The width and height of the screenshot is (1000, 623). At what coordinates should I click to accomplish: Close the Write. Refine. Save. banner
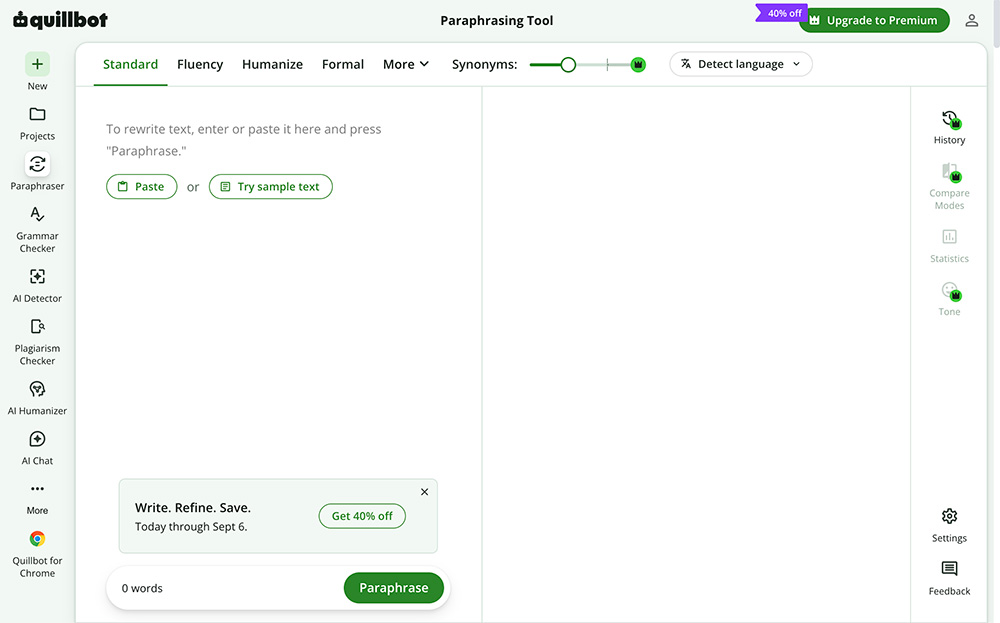coord(424,492)
